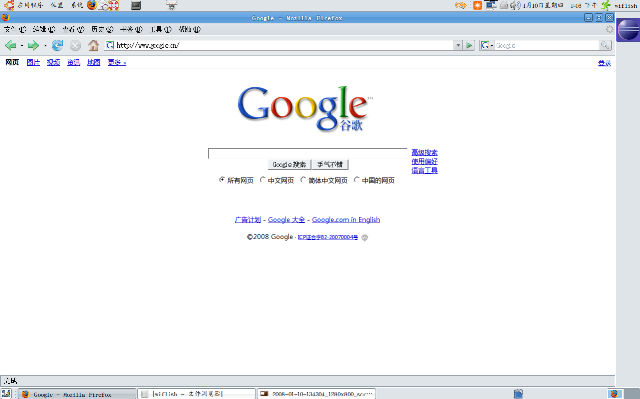
Task: Open the first menu in Firefox menu bar
Action: [15, 29]
